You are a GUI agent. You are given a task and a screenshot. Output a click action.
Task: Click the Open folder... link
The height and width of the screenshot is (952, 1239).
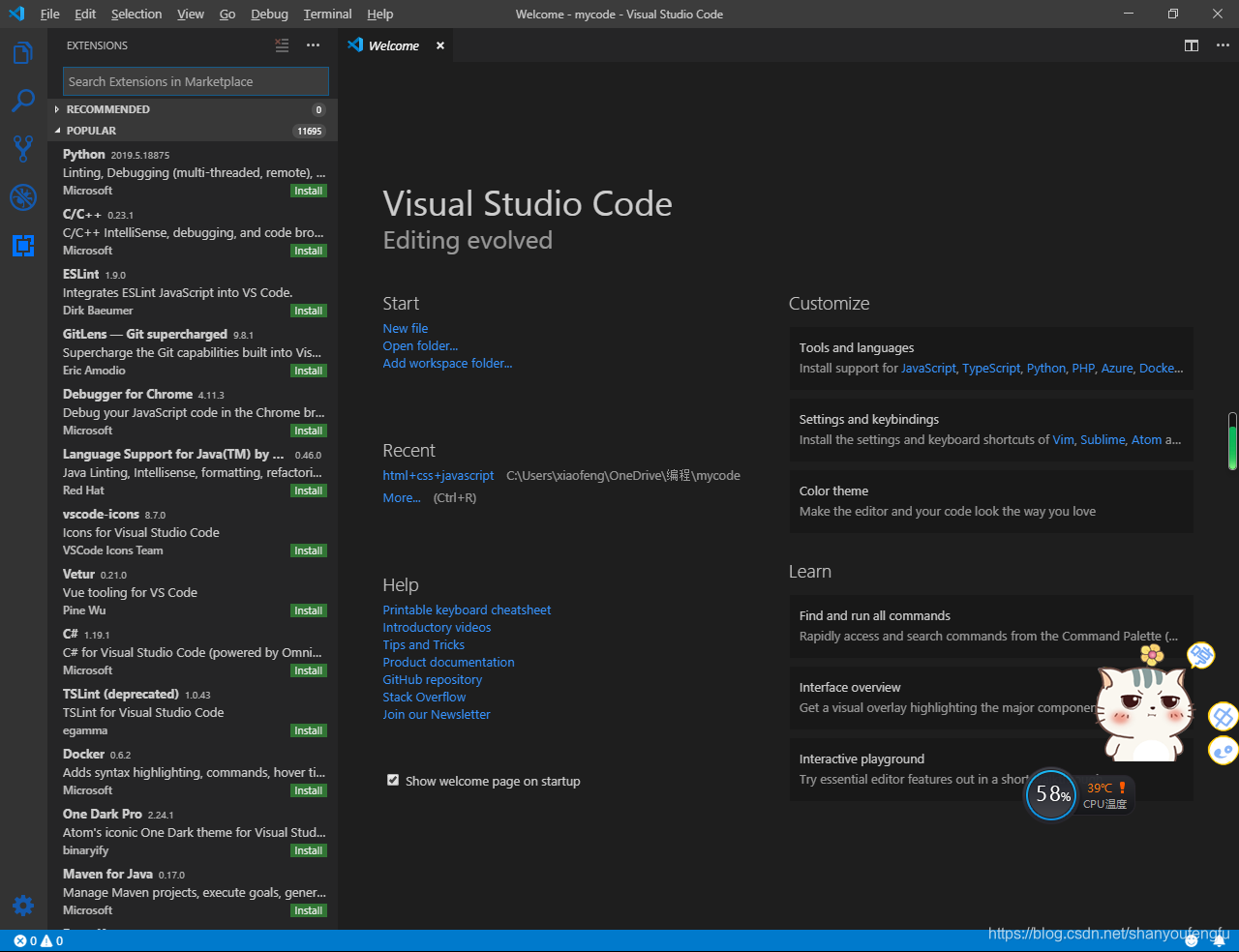[x=420, y=345]
